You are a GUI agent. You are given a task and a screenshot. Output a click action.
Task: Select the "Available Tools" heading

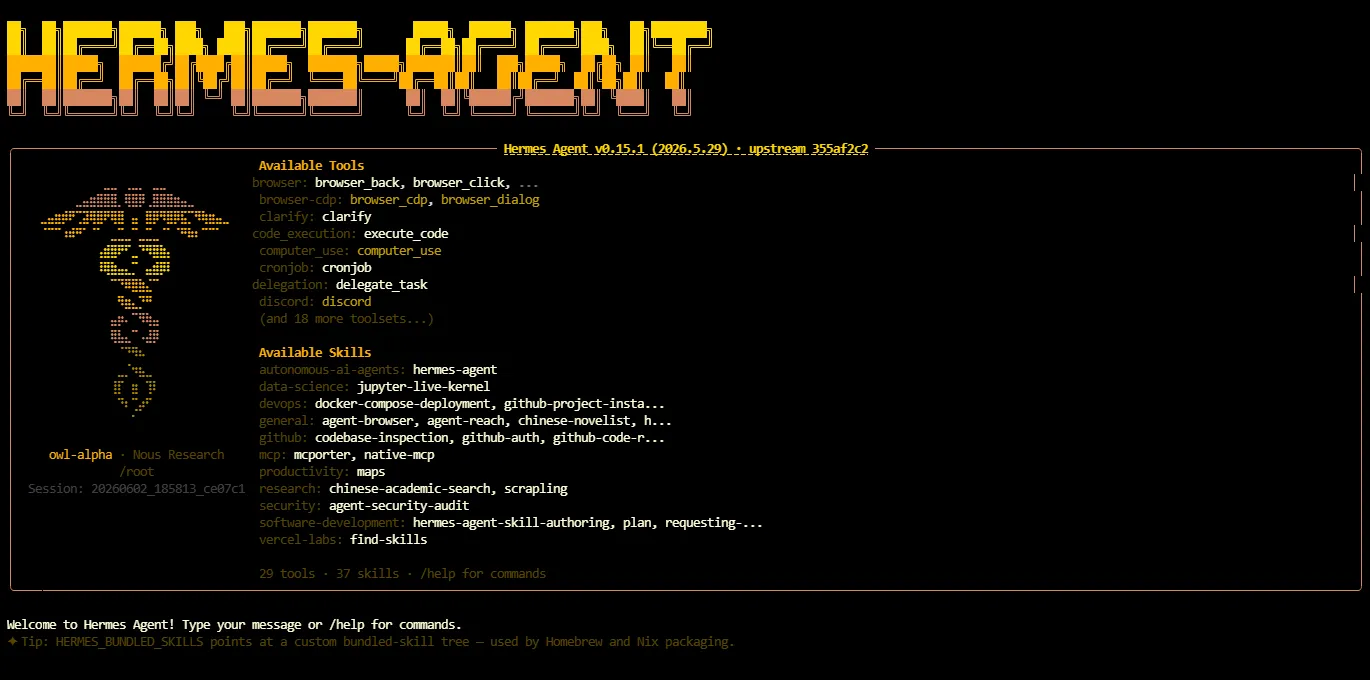(311, 166)
